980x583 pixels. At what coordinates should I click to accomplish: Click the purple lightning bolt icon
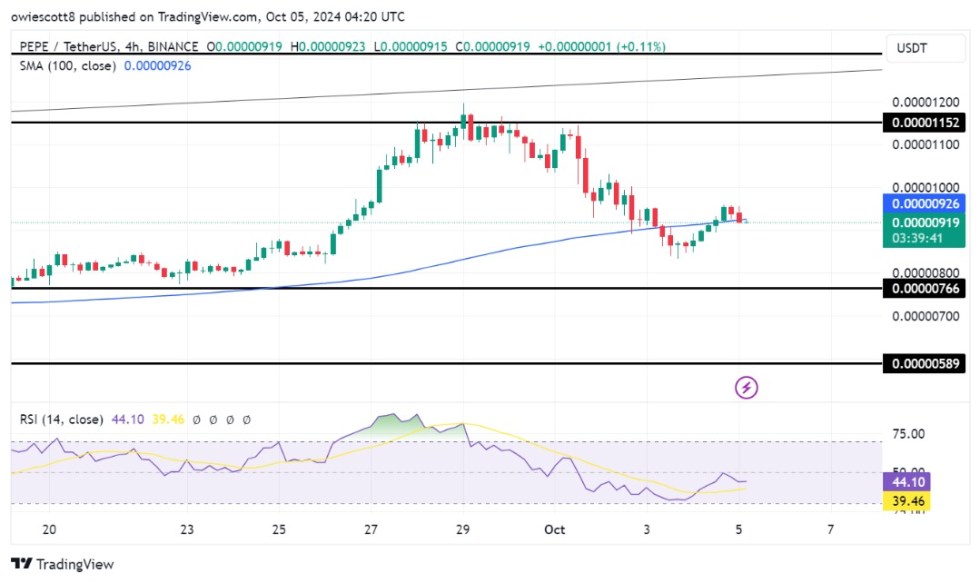745,387
